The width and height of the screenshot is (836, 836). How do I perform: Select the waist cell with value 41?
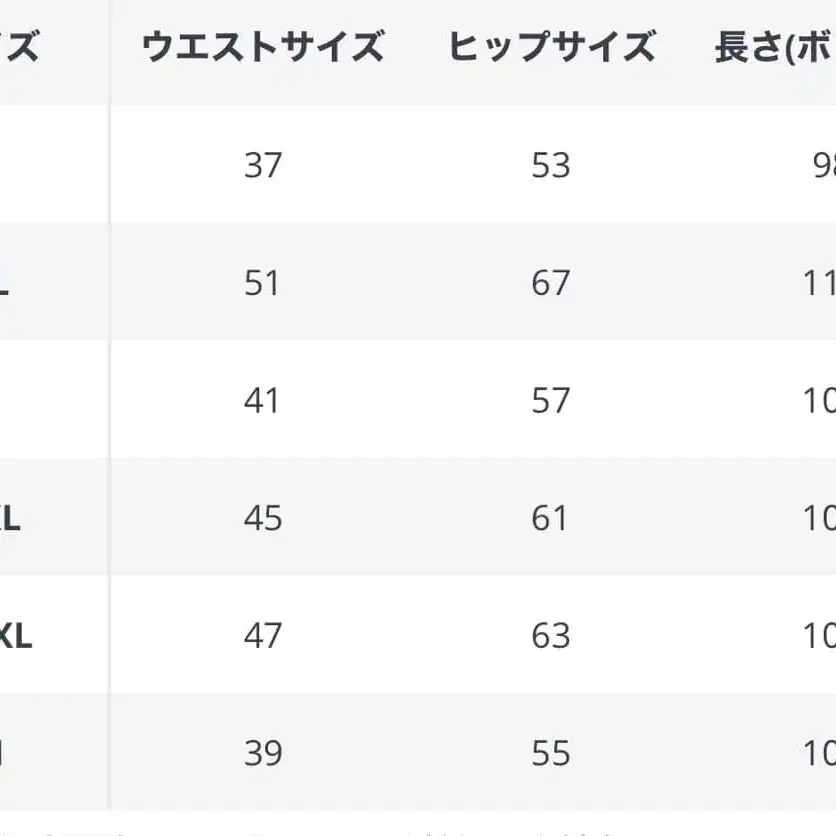(262, 400)
